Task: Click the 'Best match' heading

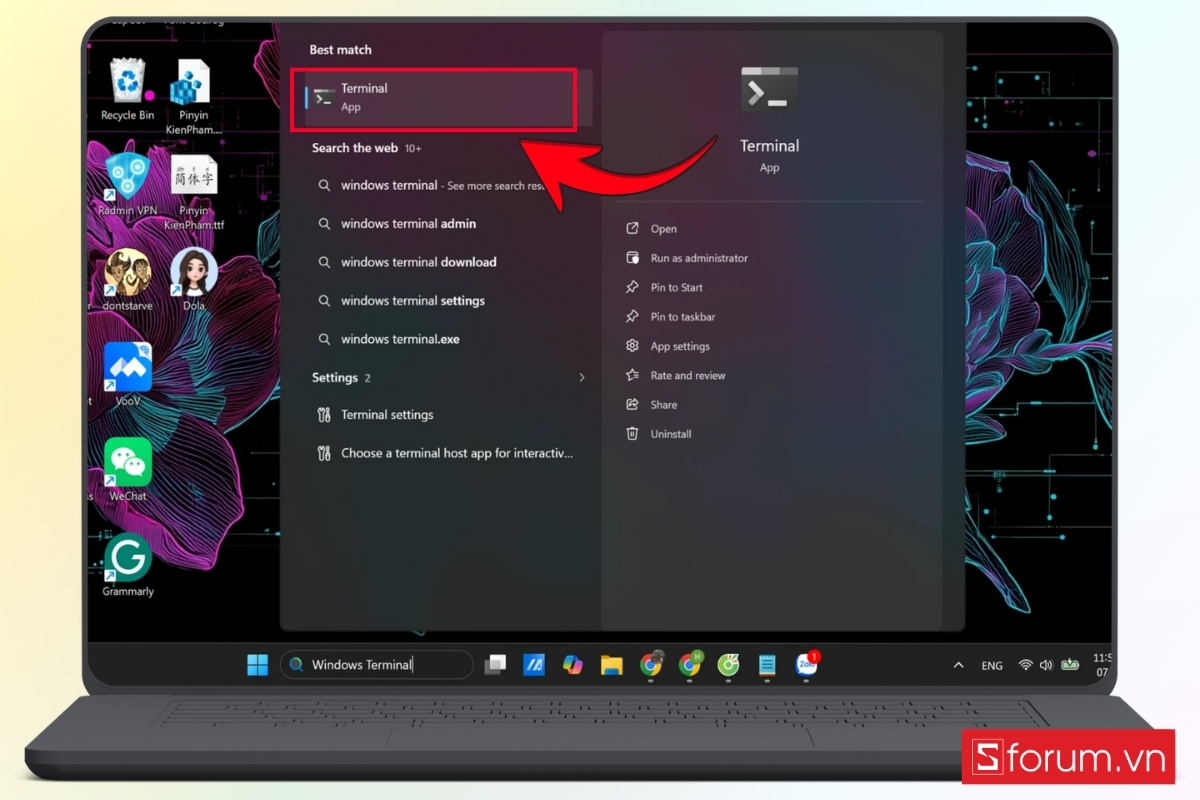Action: coord(340,50)
